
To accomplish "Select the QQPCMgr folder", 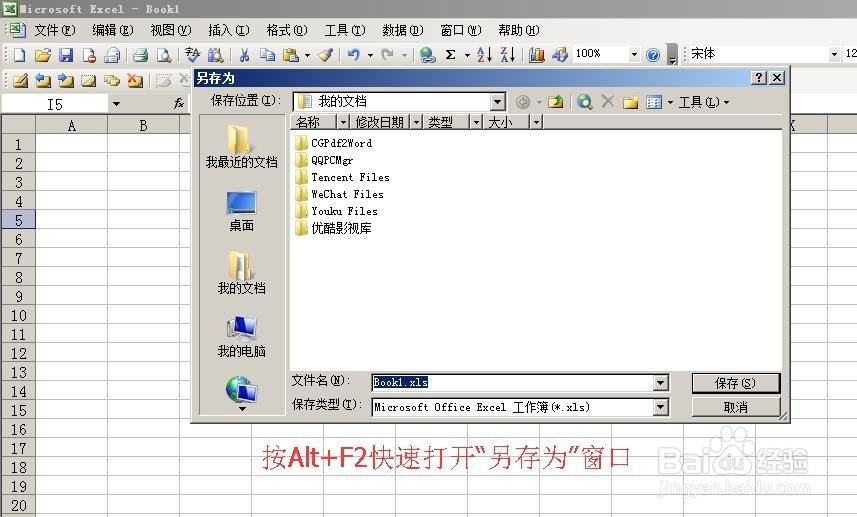I will click(324, 160).
